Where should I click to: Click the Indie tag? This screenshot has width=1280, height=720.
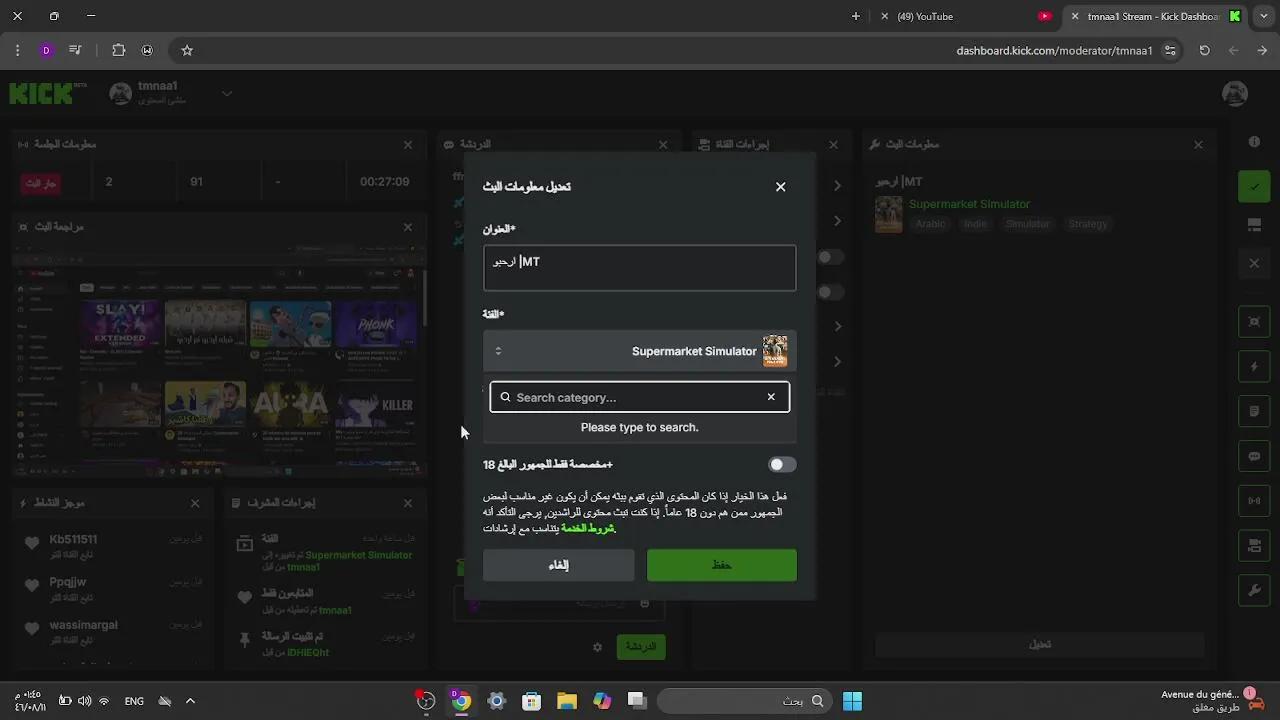pos(975,224)
